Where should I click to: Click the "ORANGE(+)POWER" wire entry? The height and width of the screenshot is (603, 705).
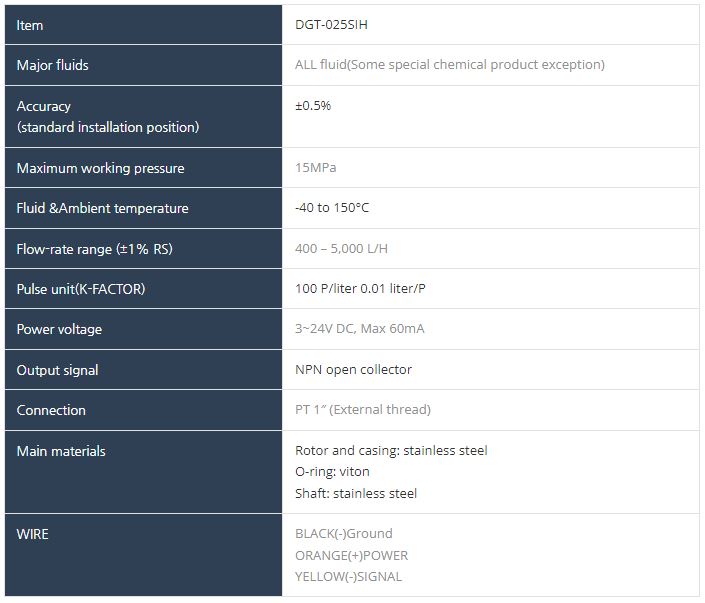pyautogui.click(x=351, y=555)
